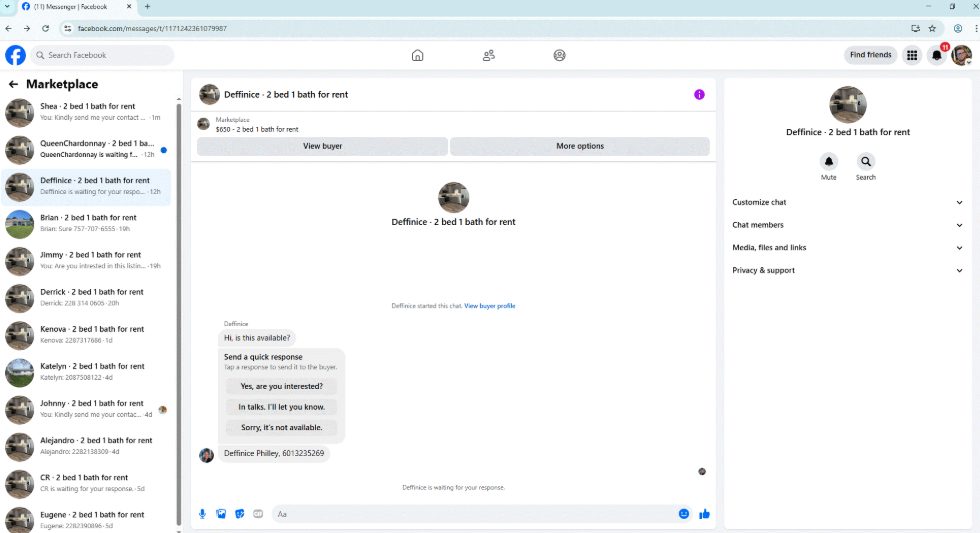Open the Groups icon in top navigation
The height and width of the screenshot is (533, 980).
559,55
